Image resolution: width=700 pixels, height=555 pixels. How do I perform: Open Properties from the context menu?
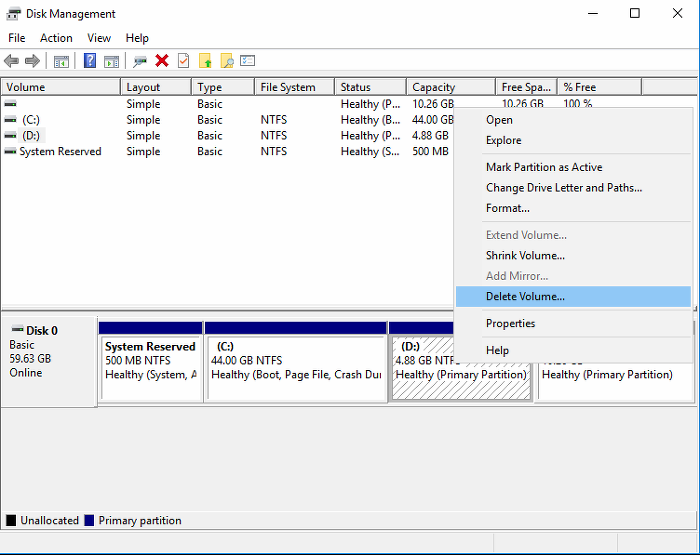(573, 323)
